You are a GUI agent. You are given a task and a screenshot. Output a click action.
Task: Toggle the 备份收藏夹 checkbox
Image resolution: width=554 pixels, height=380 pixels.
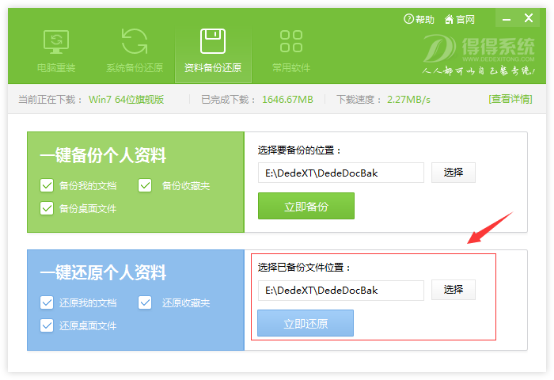[x=145, y=185]
